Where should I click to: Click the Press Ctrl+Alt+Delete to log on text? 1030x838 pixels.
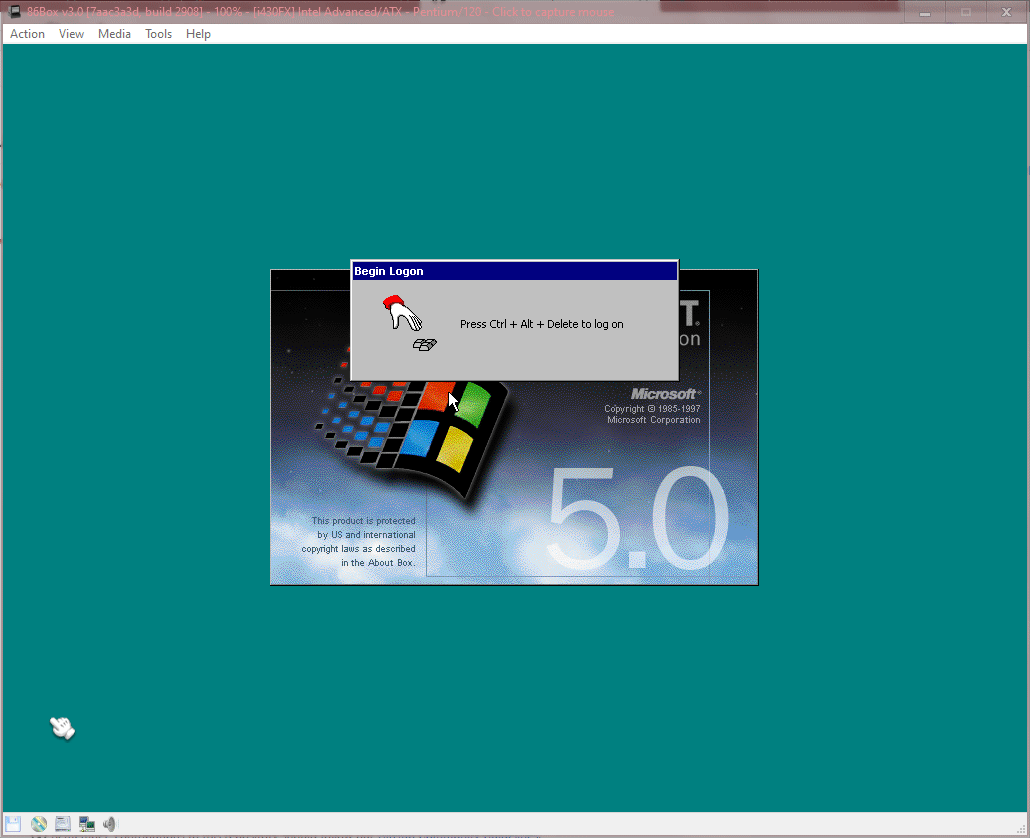tap(541, 324)
